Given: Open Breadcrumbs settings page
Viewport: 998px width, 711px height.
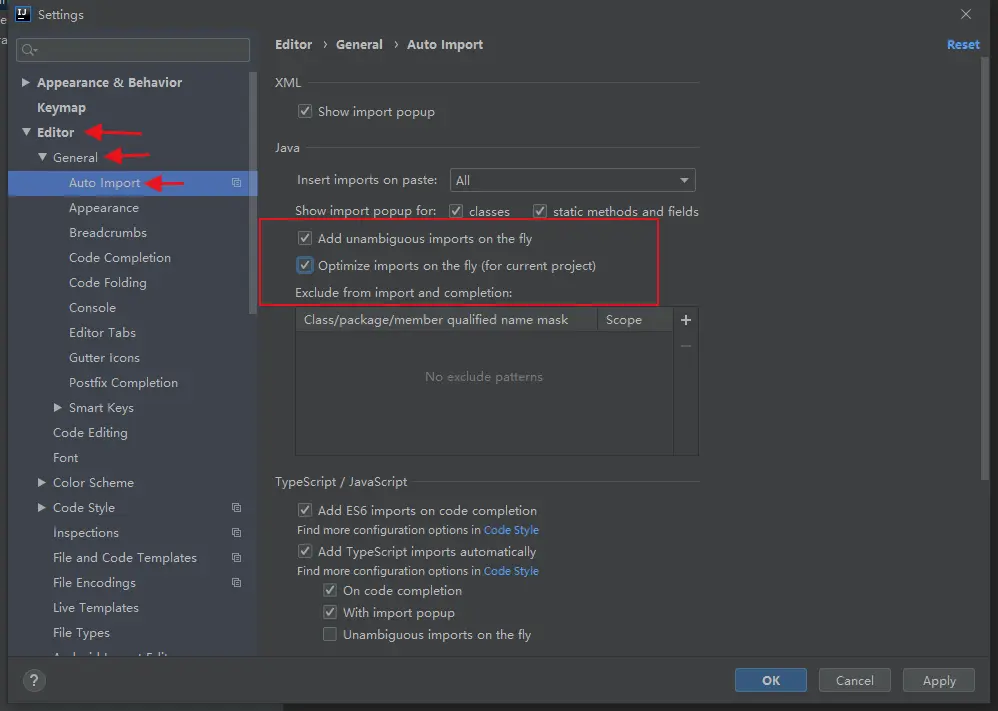Looking at the screenshot, I should tap(108, 232).
